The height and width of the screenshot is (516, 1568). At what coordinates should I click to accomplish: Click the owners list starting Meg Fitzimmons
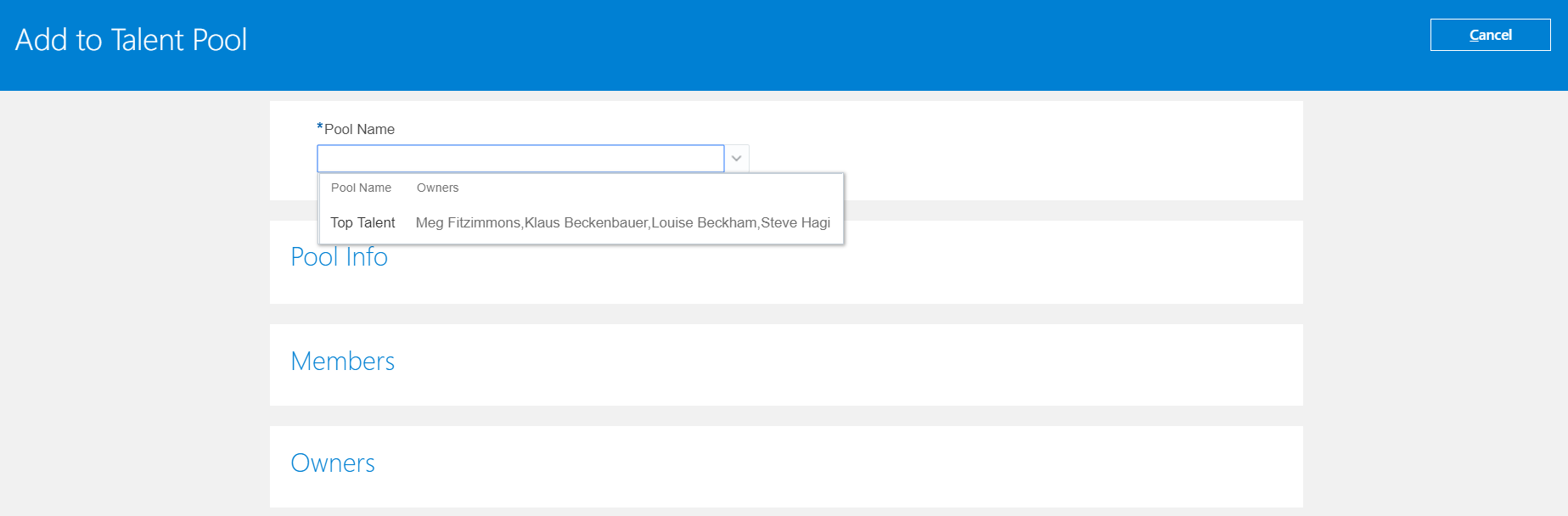click(x=623, y=222)
